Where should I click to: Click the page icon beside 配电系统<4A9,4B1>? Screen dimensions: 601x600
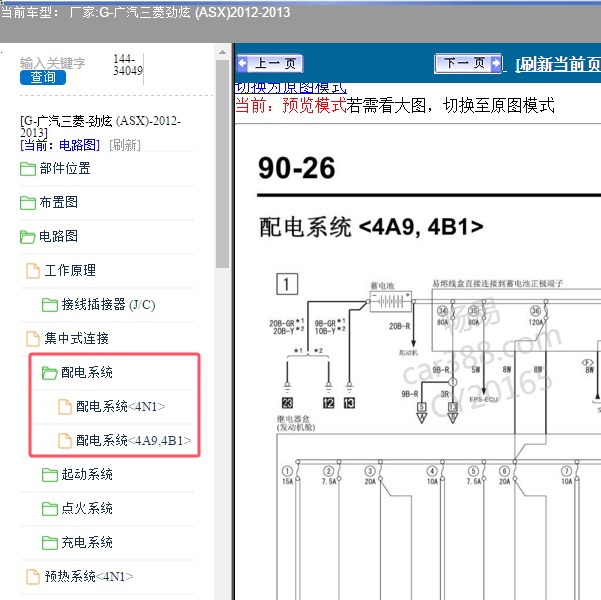(65, 441)
